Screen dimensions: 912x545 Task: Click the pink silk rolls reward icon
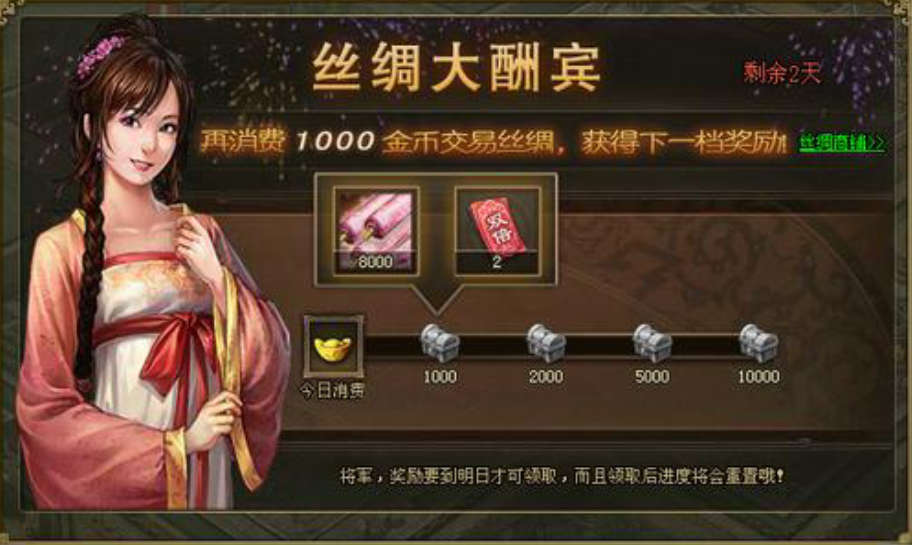pyautogui.click(x=376, y=231)
